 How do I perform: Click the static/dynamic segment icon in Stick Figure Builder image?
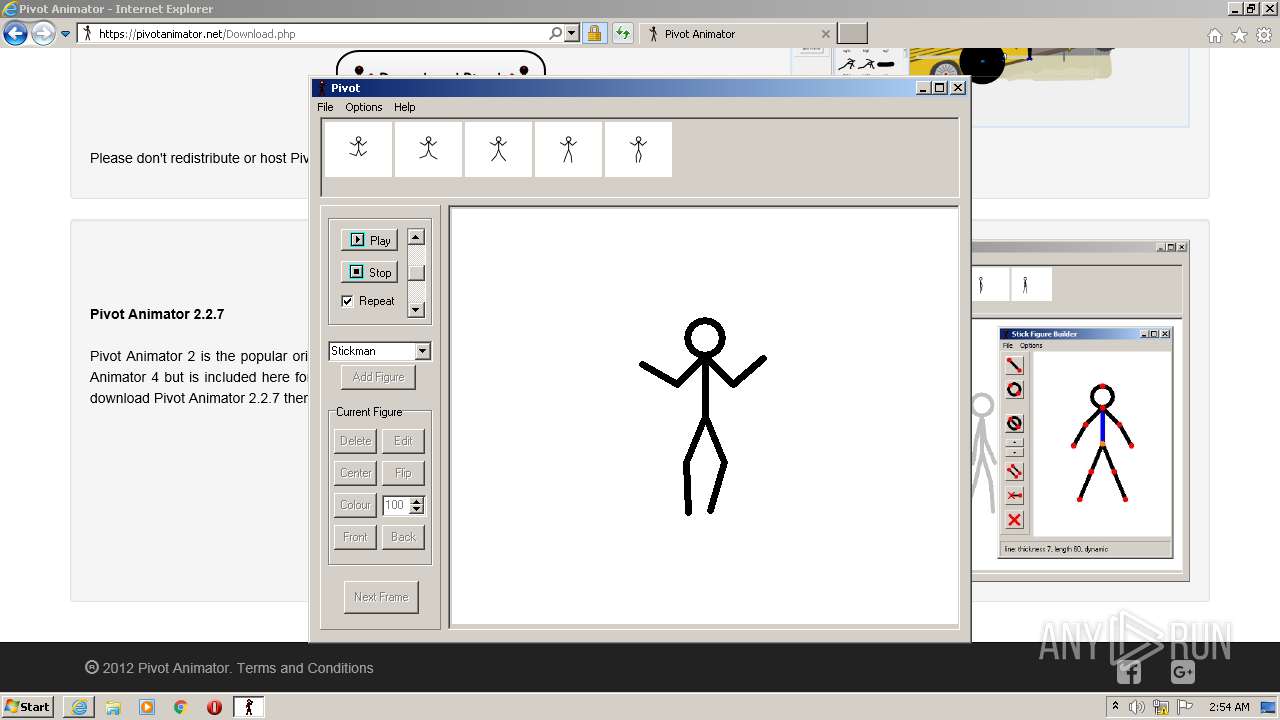pyautogui.click(x=1014, y=495)
